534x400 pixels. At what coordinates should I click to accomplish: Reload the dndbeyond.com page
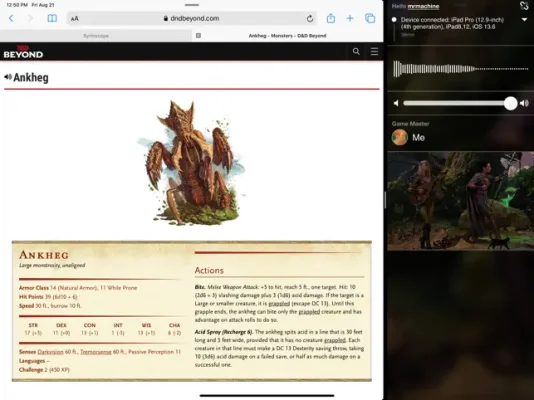point(310,19)
